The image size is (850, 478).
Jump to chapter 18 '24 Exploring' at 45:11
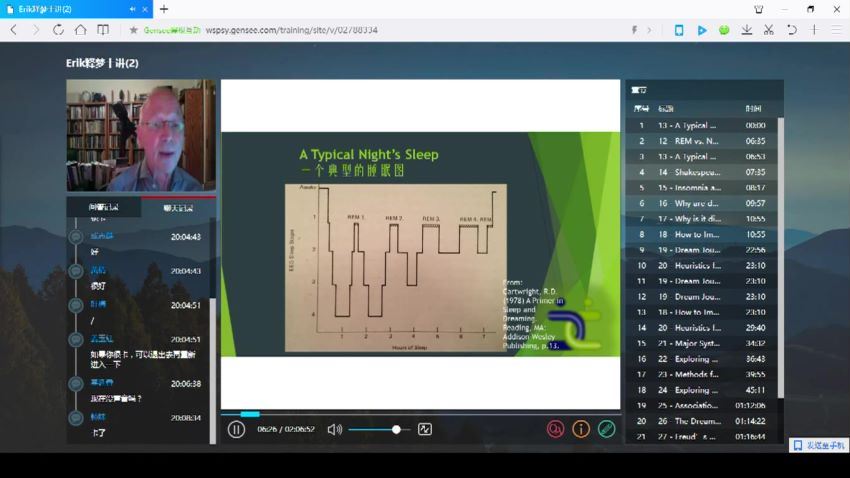tap(701, 390)
